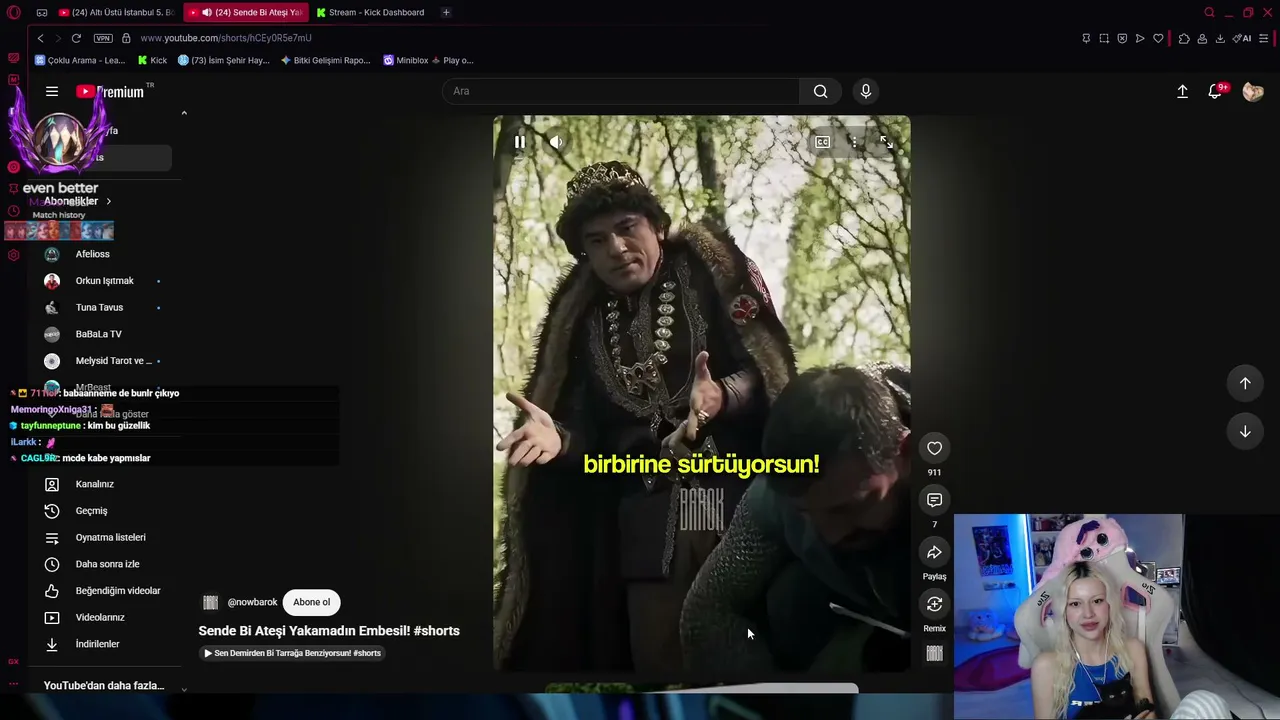
Task: Open browser downloads icon
Action: [x=1220, y=38]
